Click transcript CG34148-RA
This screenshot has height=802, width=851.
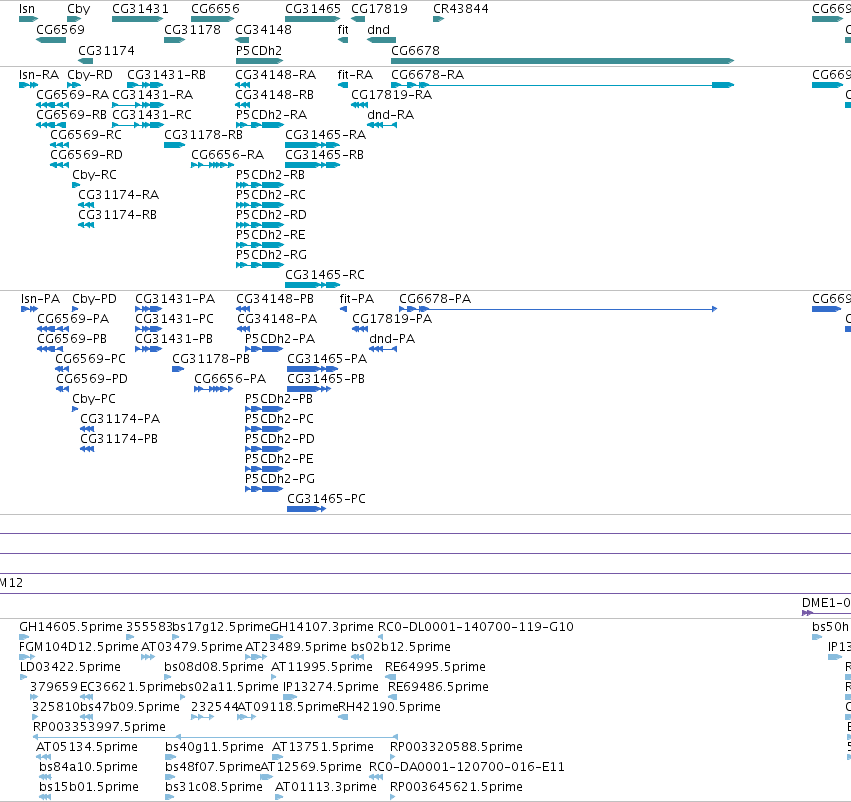(275, 74)
